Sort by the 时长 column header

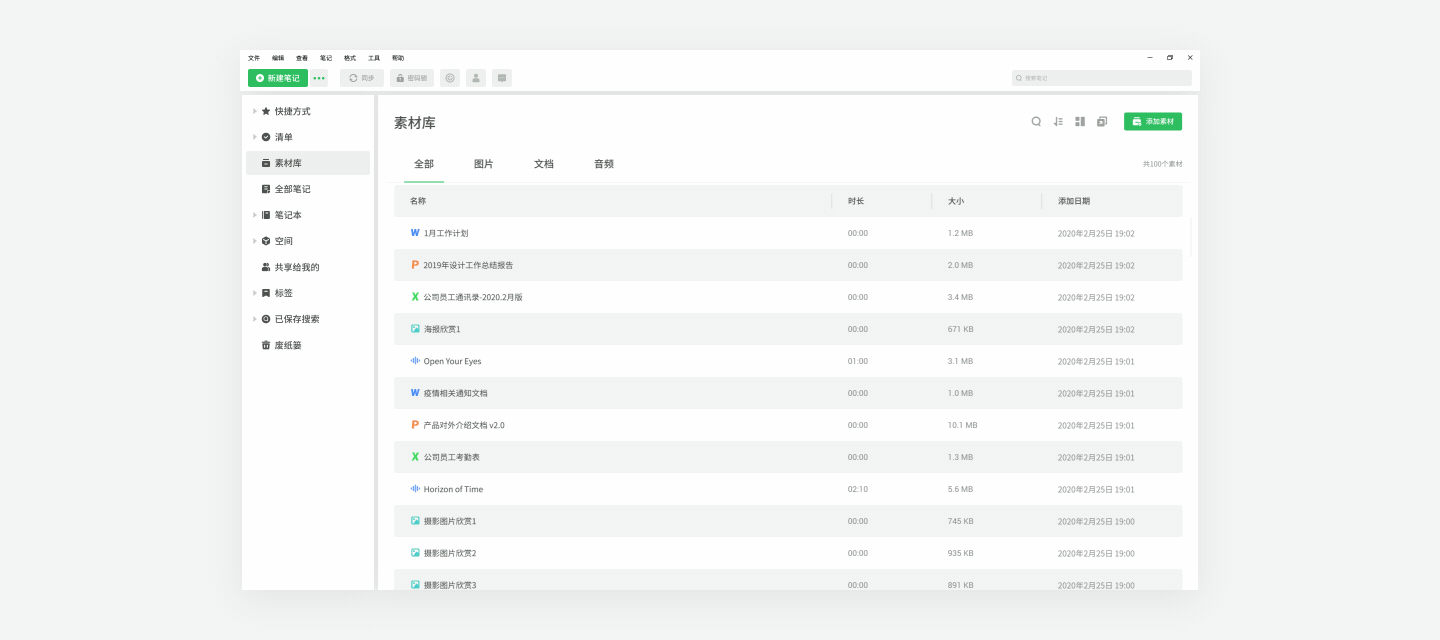coord(856,201)
